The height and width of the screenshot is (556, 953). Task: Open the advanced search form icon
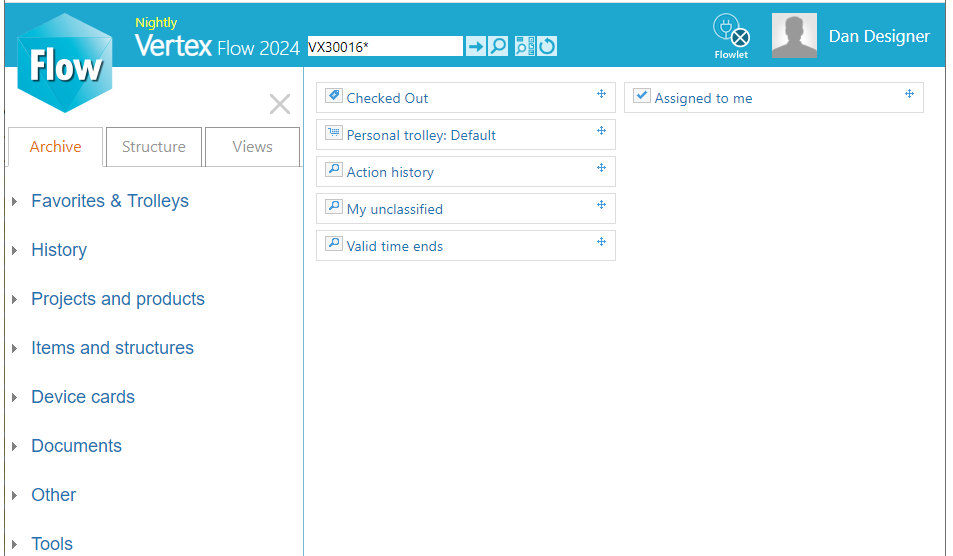[x=525, y=46]
